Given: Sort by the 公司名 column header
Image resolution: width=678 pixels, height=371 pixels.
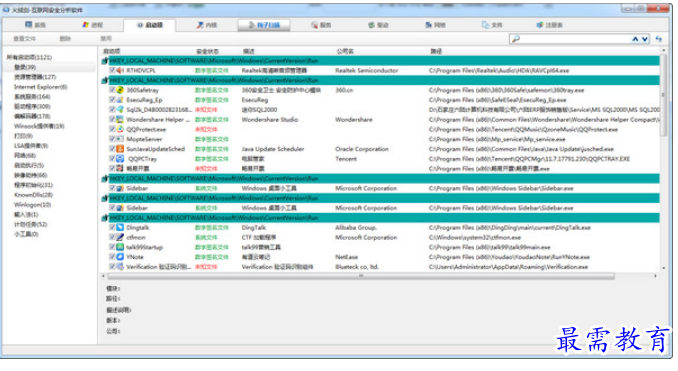Looking at the screenshot, I should [345, 51].
